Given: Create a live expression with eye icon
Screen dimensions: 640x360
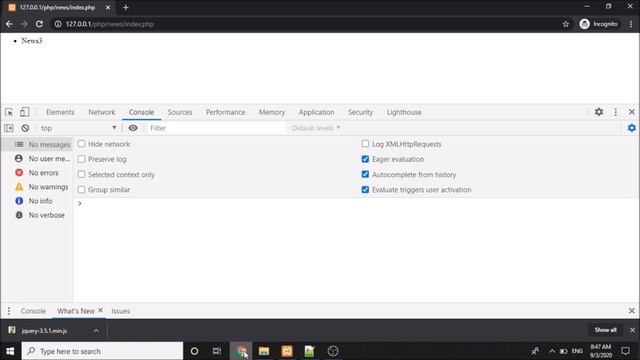Looking at the screenshot, I should [x=133, y=128].
